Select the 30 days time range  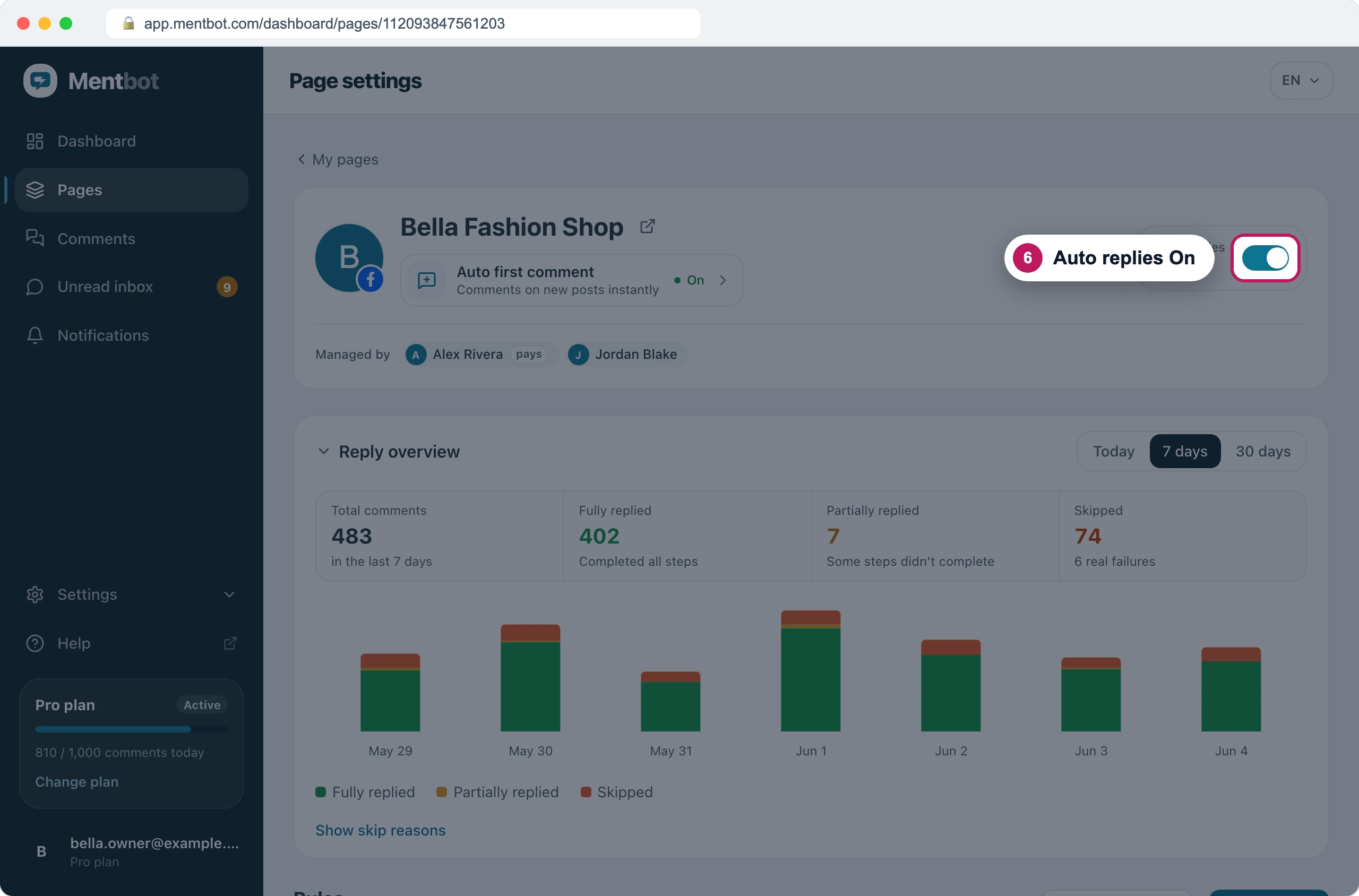(x=1262, y=451)
